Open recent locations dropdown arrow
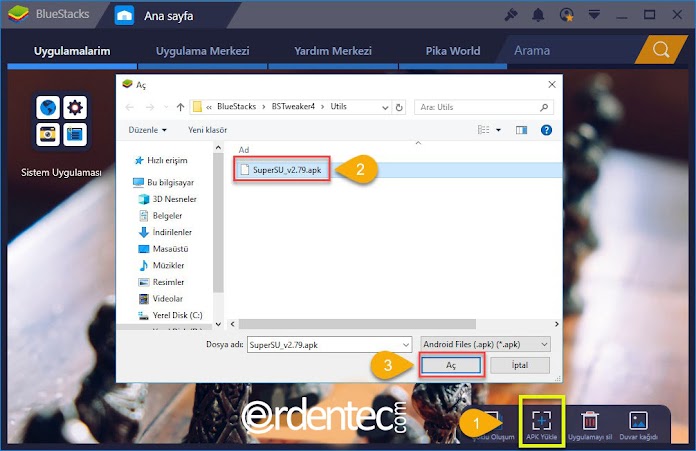 [x=166, y=107]
